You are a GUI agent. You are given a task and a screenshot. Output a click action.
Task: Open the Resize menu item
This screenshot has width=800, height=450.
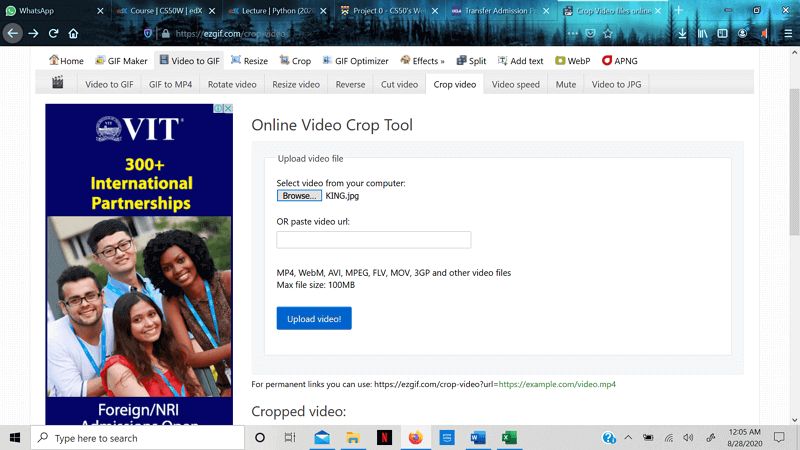pos(249,61)
